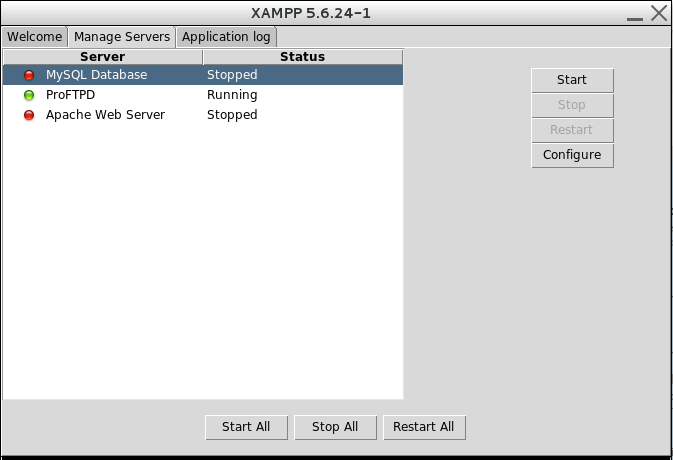Click Restart All servers
Viewport: 673px width, 460px height.
(424, 427)
